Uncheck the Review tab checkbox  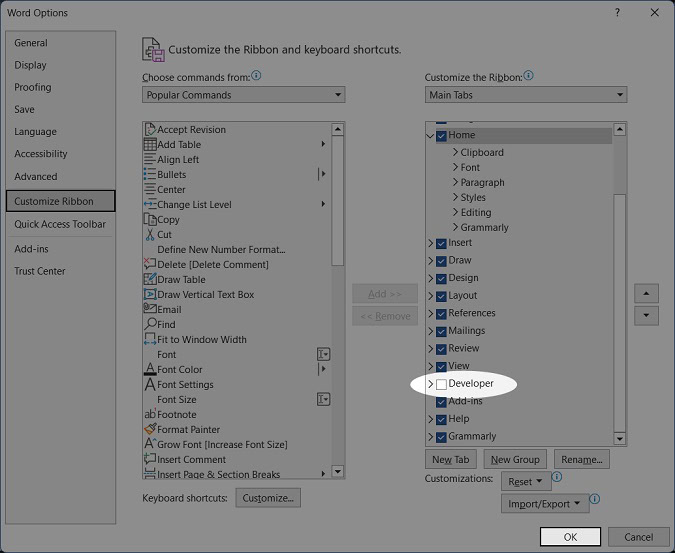441,349
